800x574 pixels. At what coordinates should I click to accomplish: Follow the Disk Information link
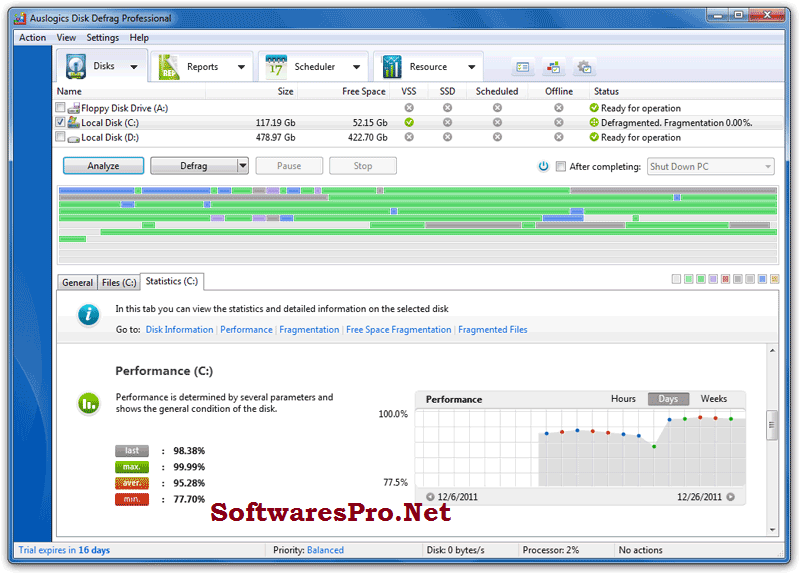coord(180,330)
